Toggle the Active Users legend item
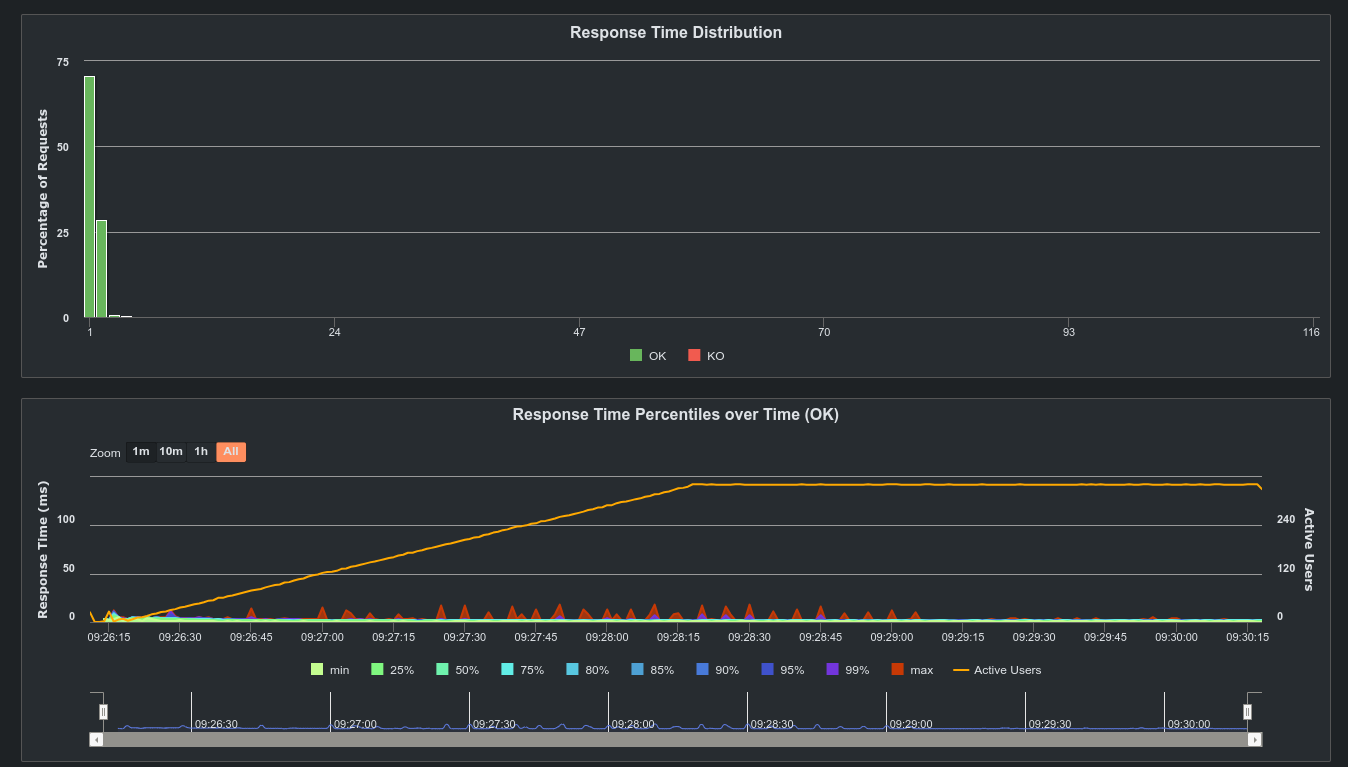This screenshot has width=1348, height=767. (x=997, y=670)
